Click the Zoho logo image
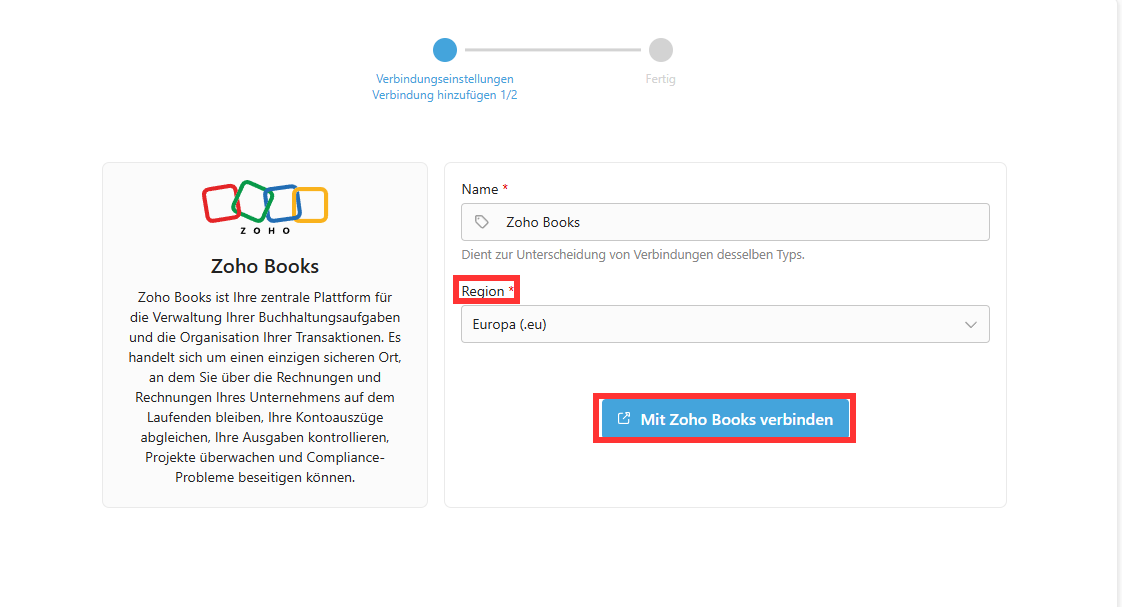This screenshot has height=607, width=1122. [x=265, y=207]
